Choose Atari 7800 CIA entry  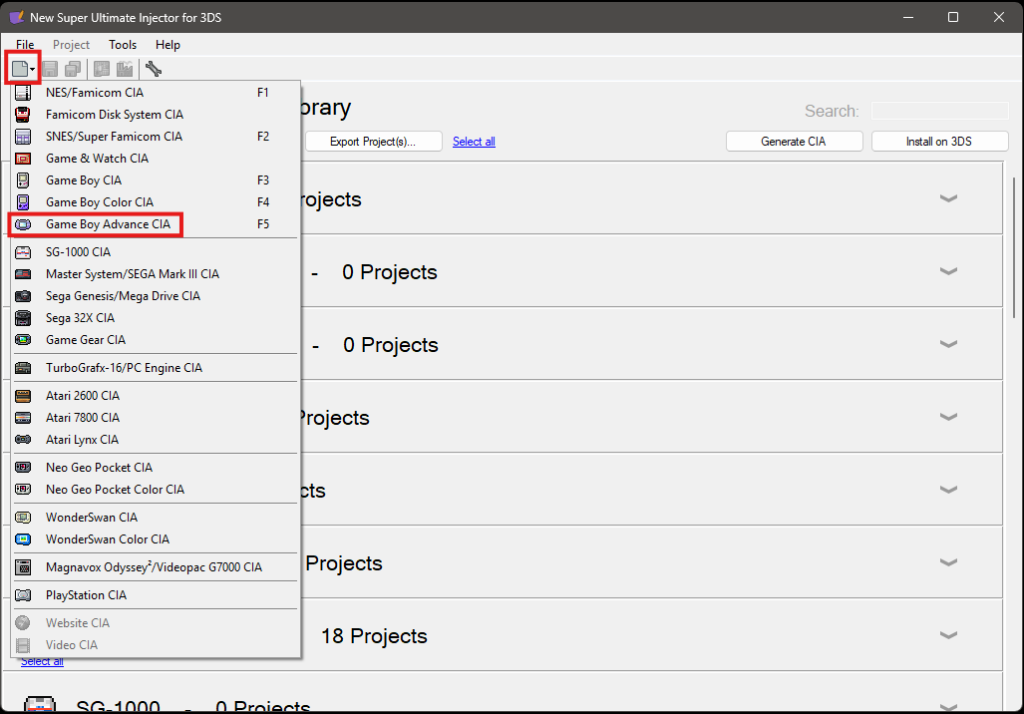coord(155,417)
